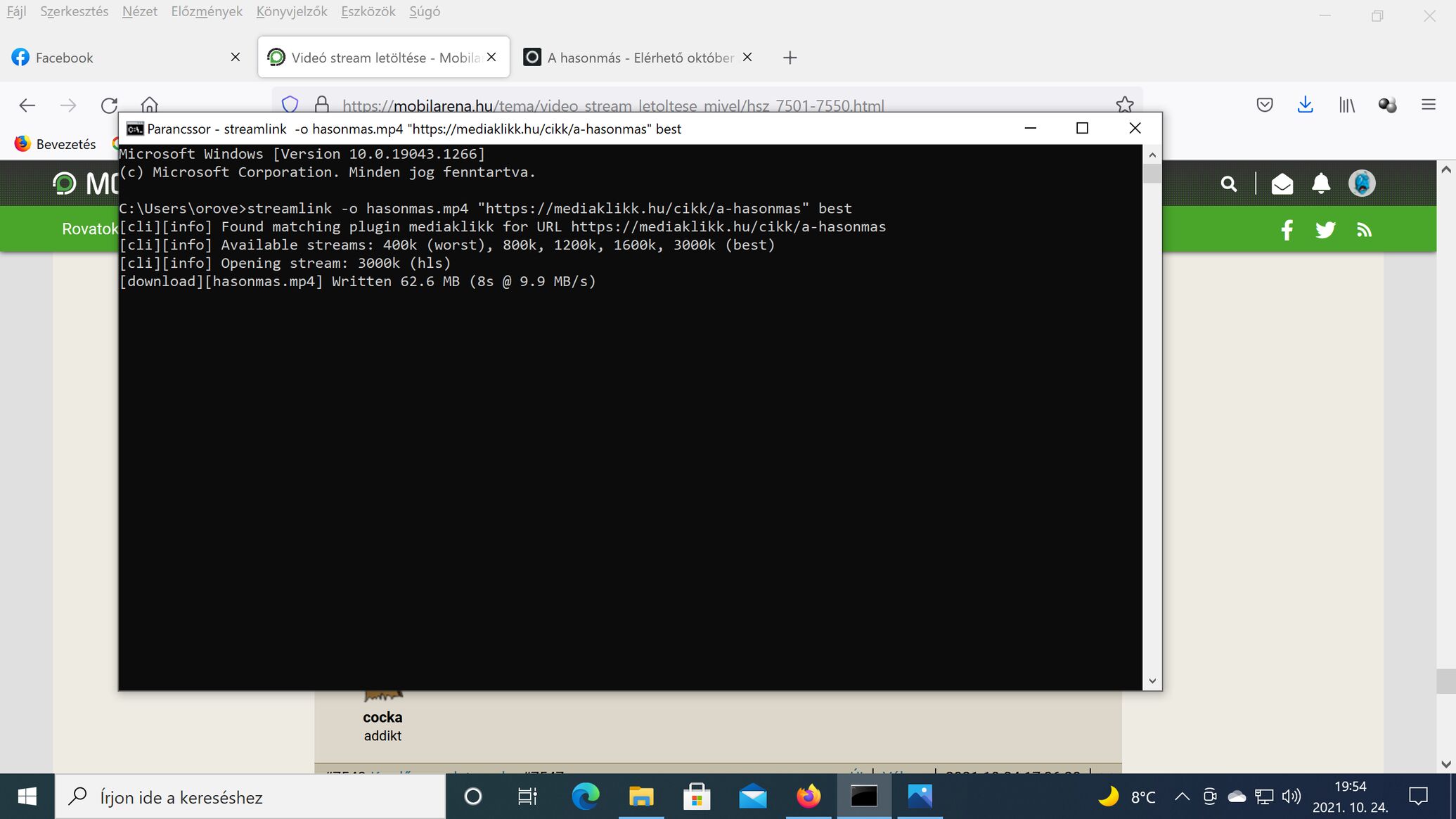Open the Windows Start menu
The width and height of the screenshot is (1456, 819).
(27, 797)
